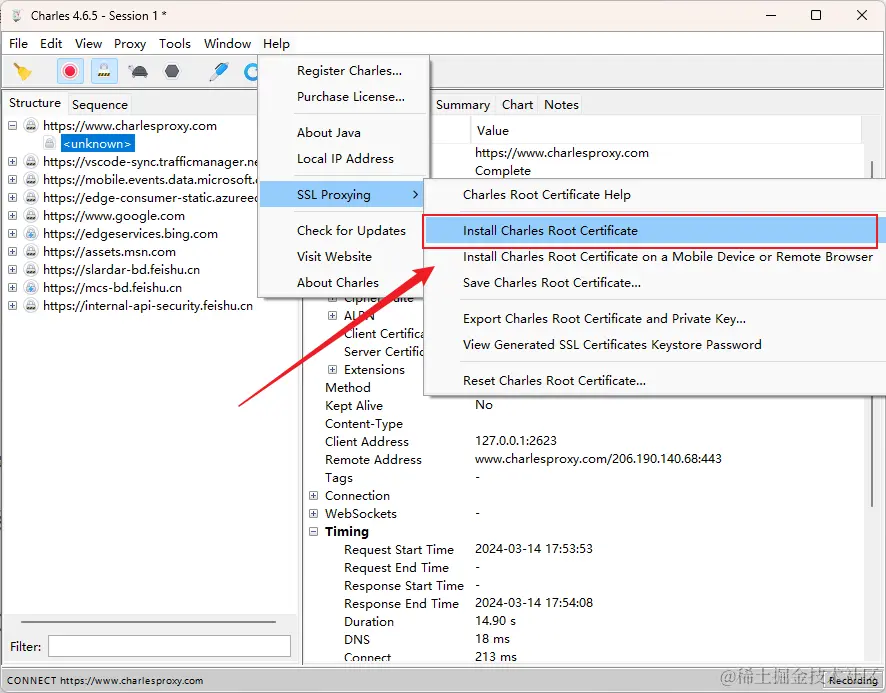Switch to the Summary tab
The image size is (886, 693).
pyautogui.click(x=463, y=105)
